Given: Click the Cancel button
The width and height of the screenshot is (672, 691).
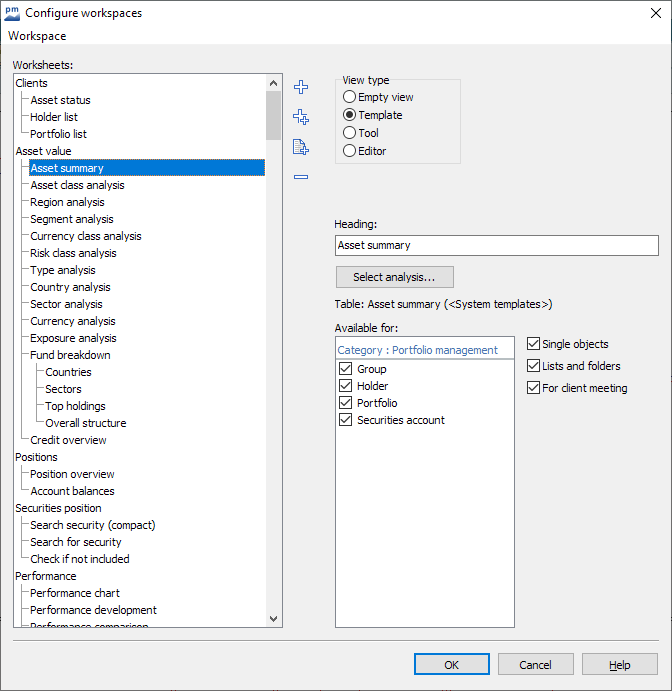Looking at the screenshot, I should 536,665.
